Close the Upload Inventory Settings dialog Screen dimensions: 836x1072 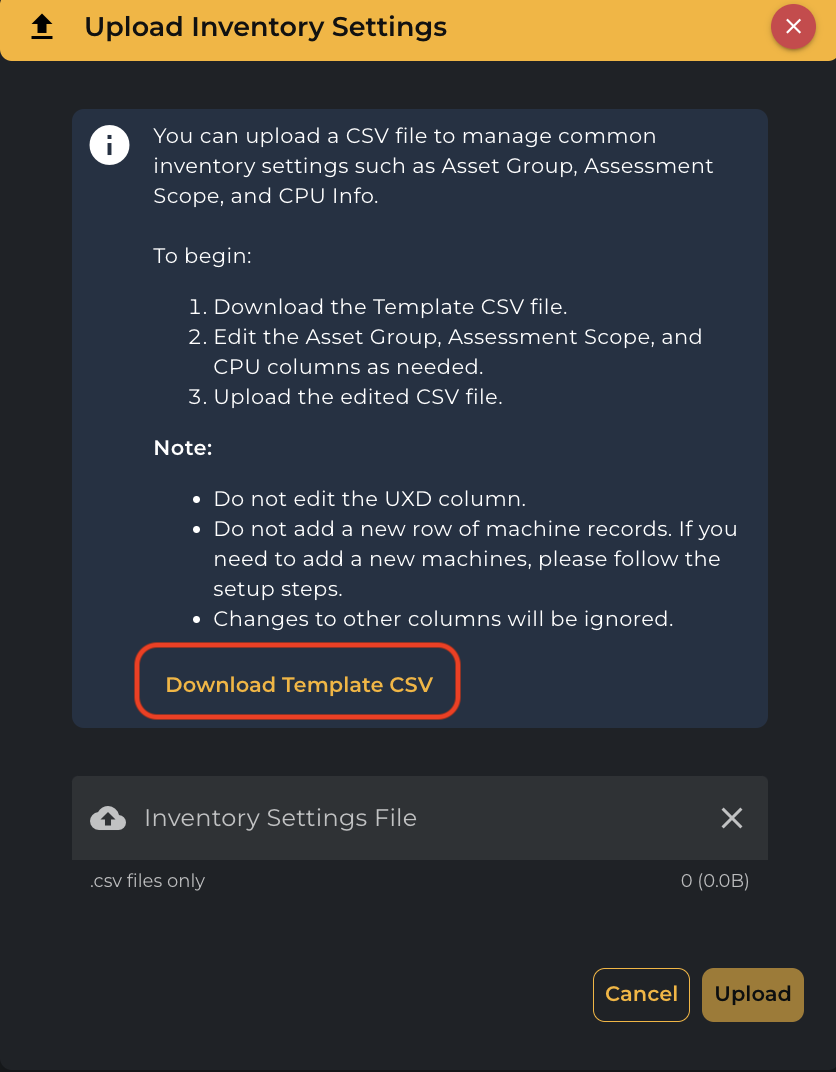(793, 27)
